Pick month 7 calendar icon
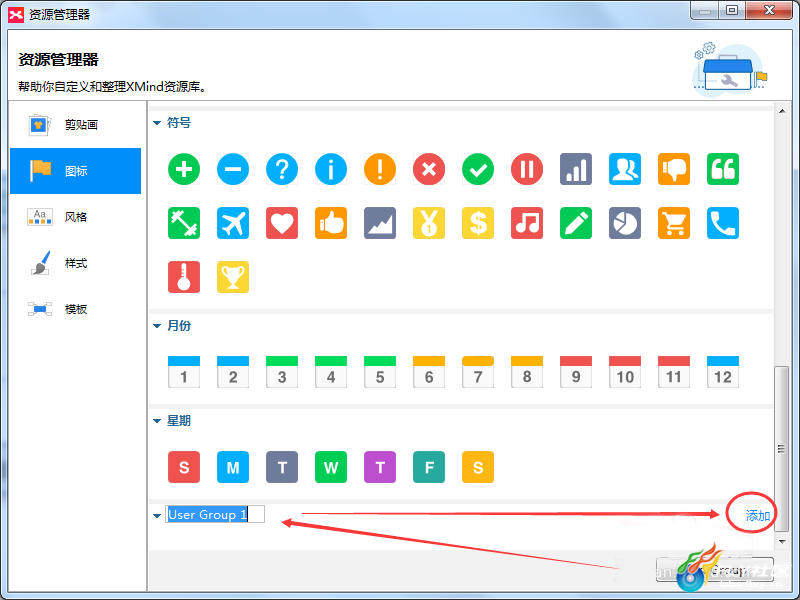This screenshot has width=800, height=600. pos(478,372)
